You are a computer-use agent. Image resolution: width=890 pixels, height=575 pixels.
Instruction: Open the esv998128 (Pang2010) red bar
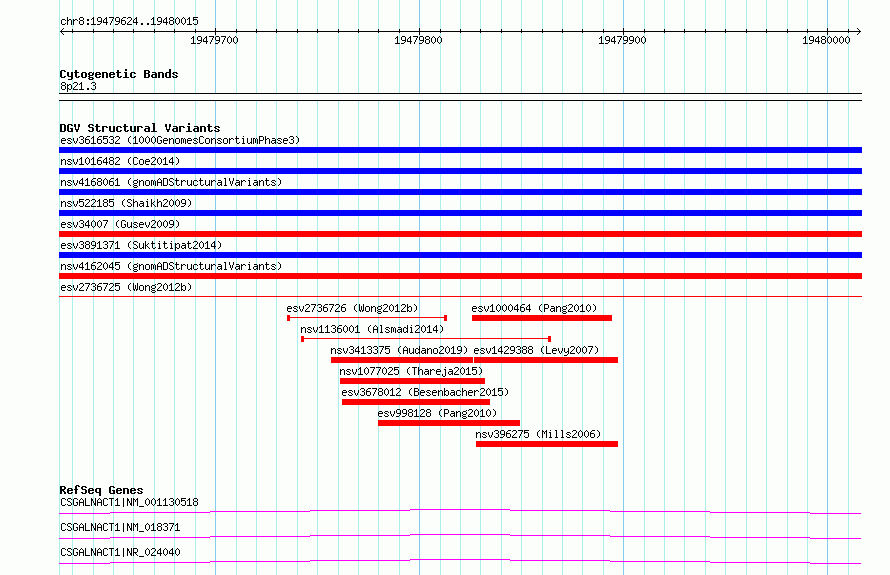[x=449, y=423]
